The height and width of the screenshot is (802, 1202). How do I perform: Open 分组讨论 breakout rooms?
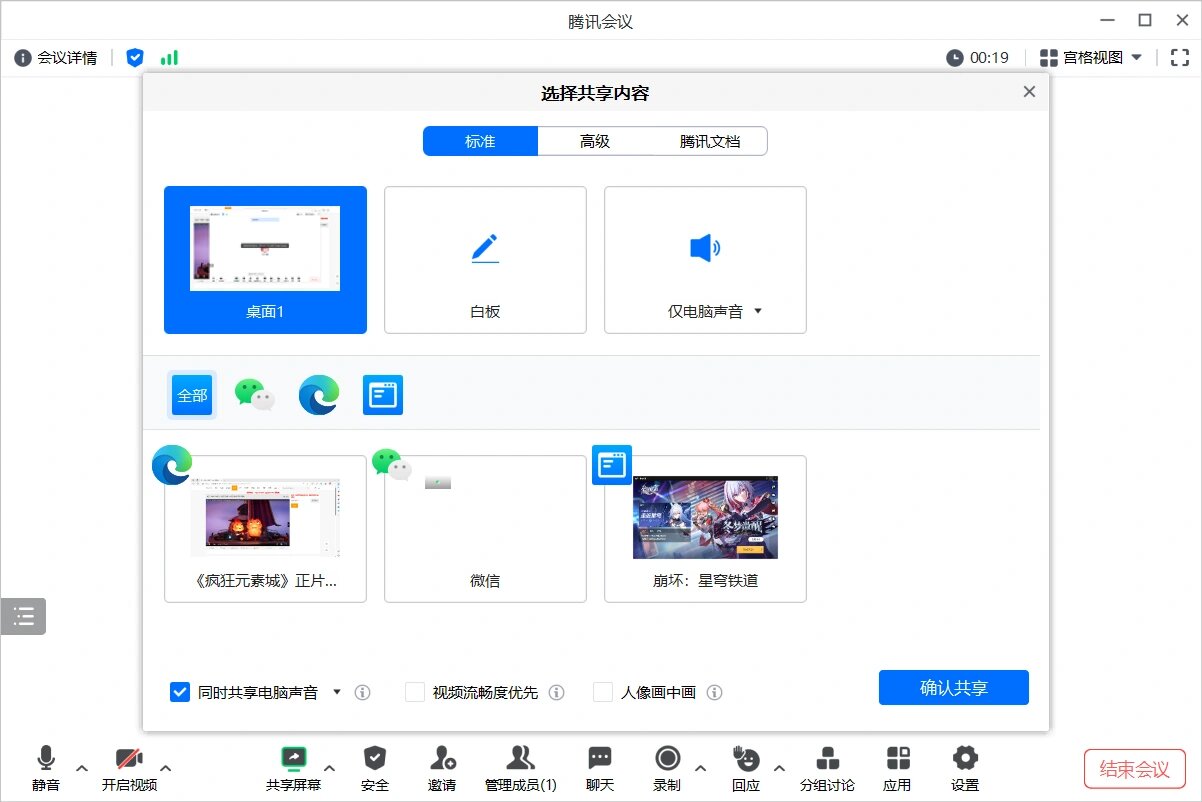click(x=827, y=760)
